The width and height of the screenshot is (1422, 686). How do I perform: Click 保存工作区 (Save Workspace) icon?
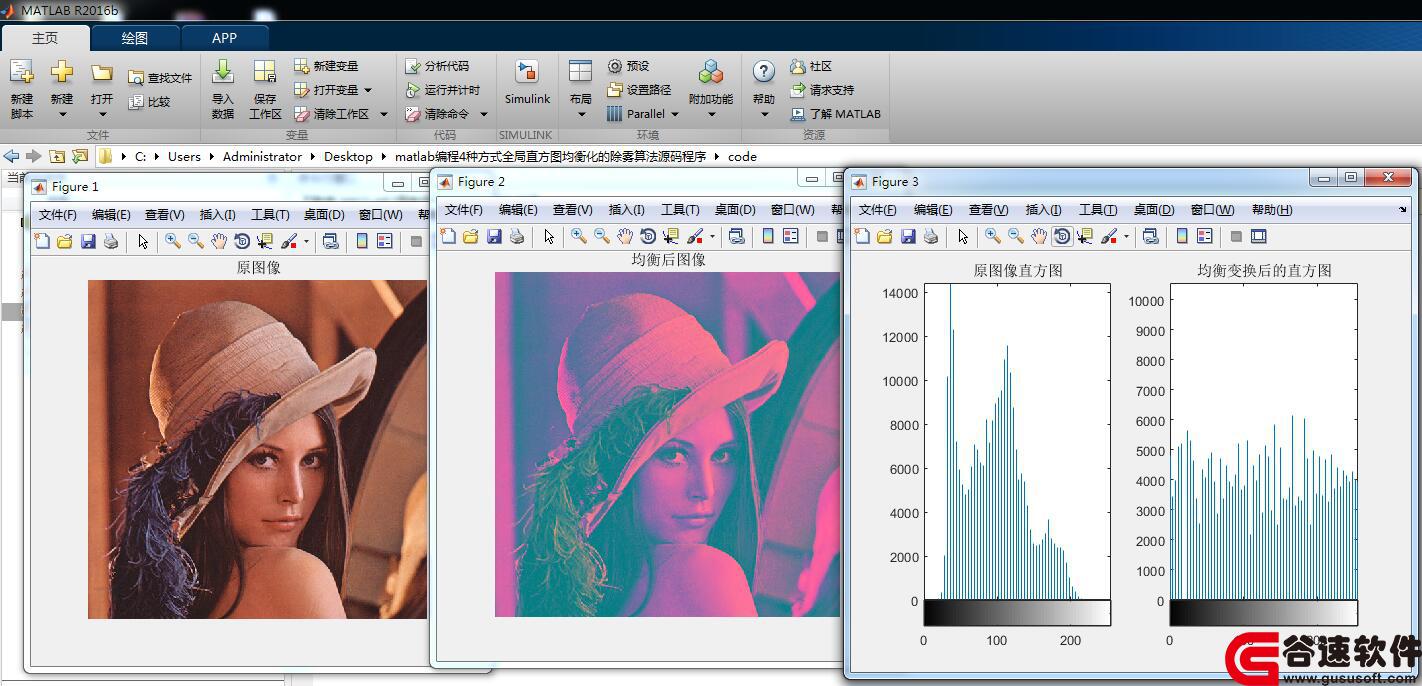(264, 72)
